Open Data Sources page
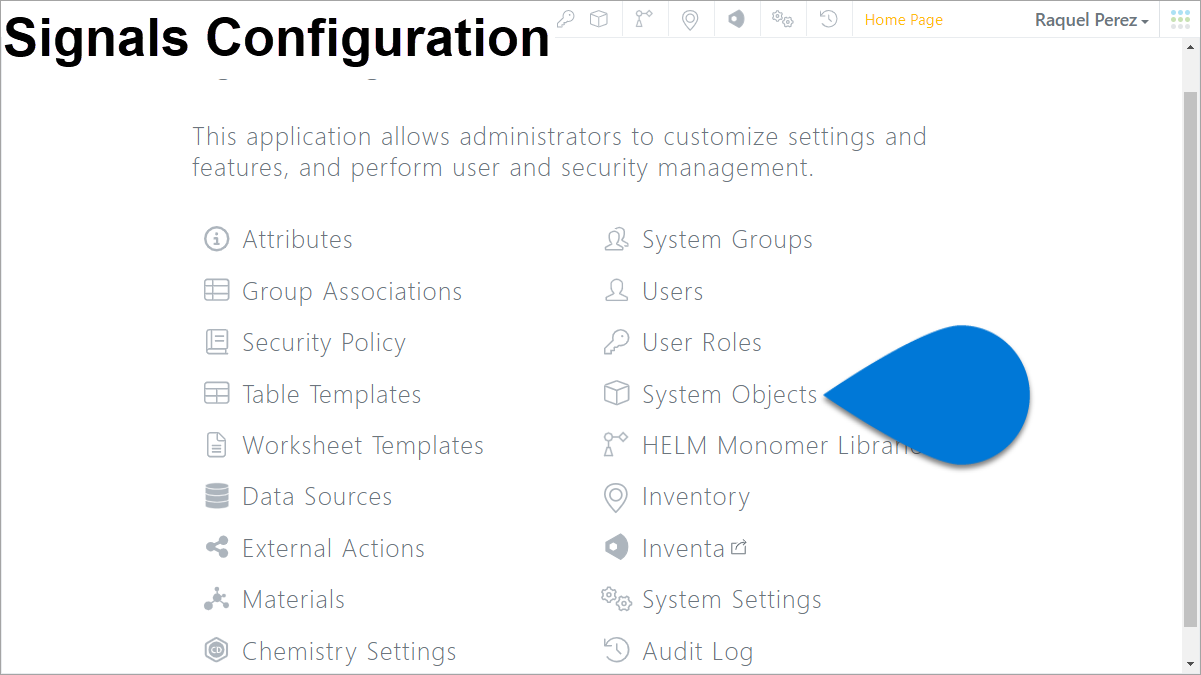 coord(317,497)
